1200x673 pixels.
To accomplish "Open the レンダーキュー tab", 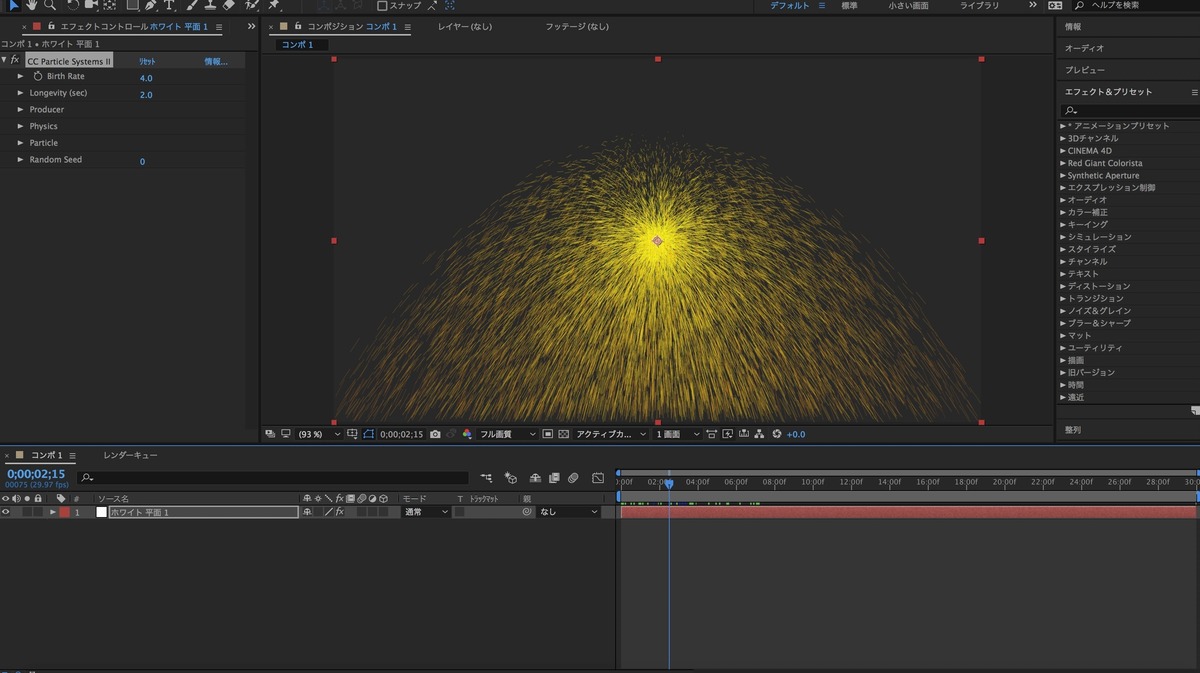I will [x=130, y=455].
